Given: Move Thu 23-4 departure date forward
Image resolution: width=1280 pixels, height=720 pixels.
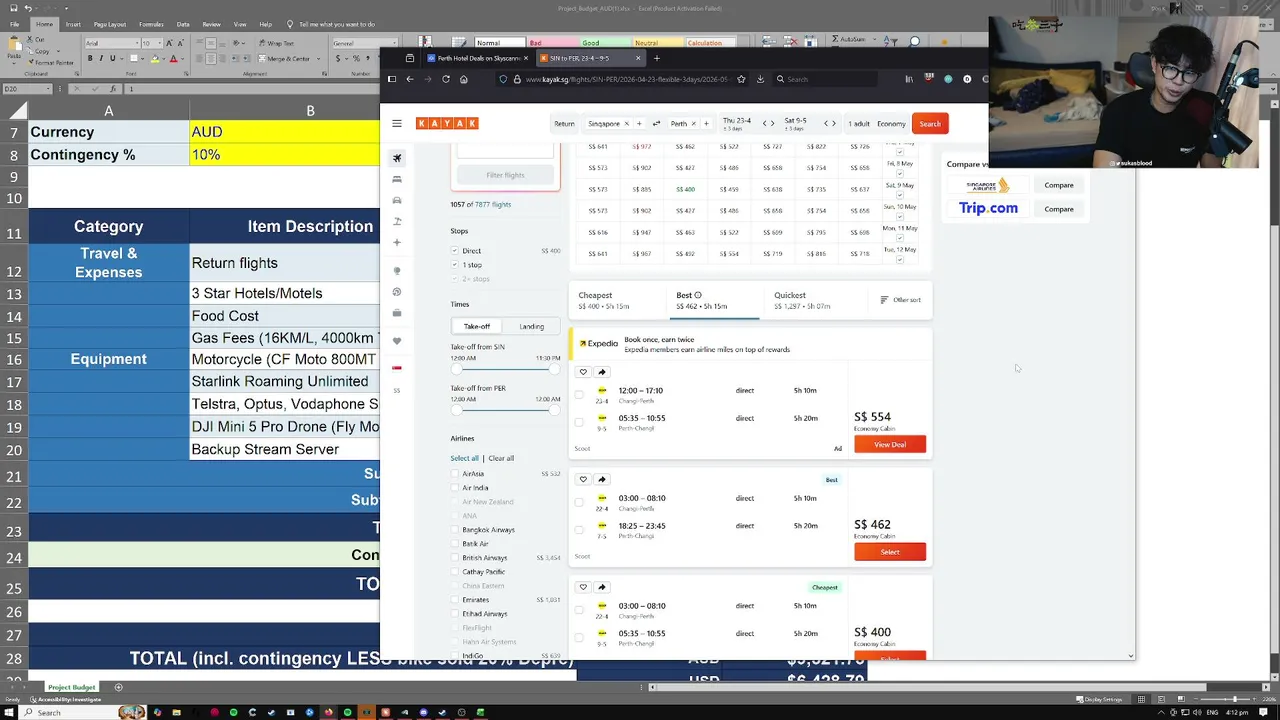Looking at the screenshot, I should pyautogui.click(x=772, y=124).
